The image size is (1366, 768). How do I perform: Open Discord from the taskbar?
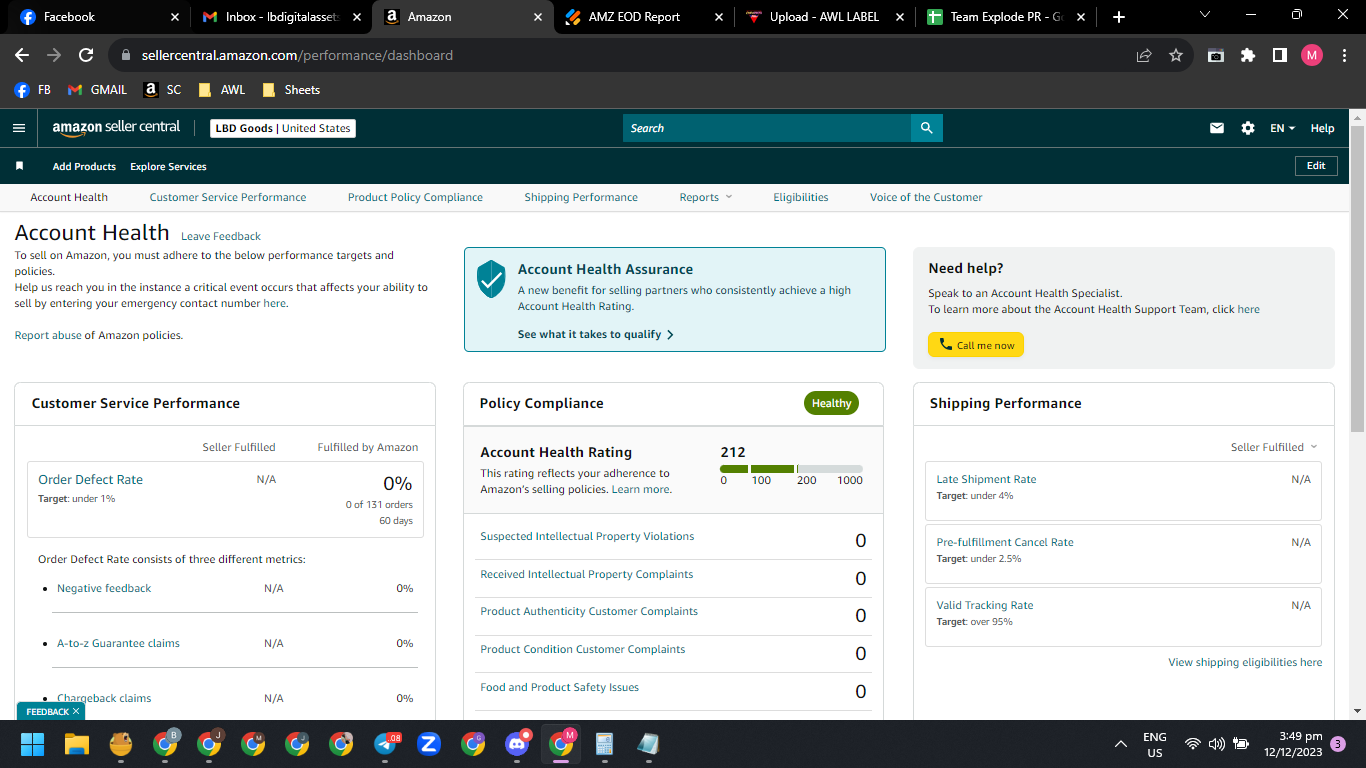tap(518, 744)
